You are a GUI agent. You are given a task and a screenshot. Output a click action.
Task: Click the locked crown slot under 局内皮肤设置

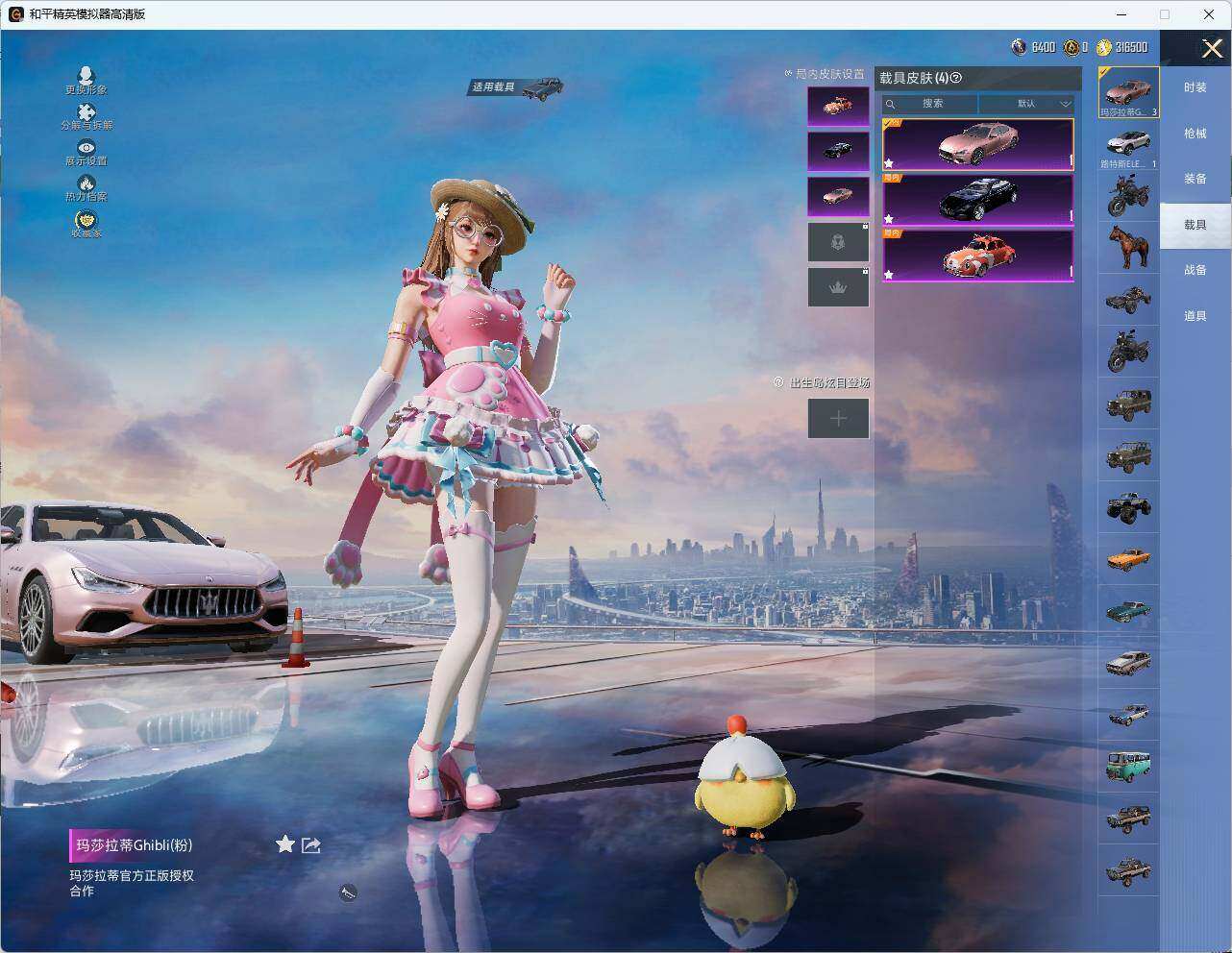point(838,287)
